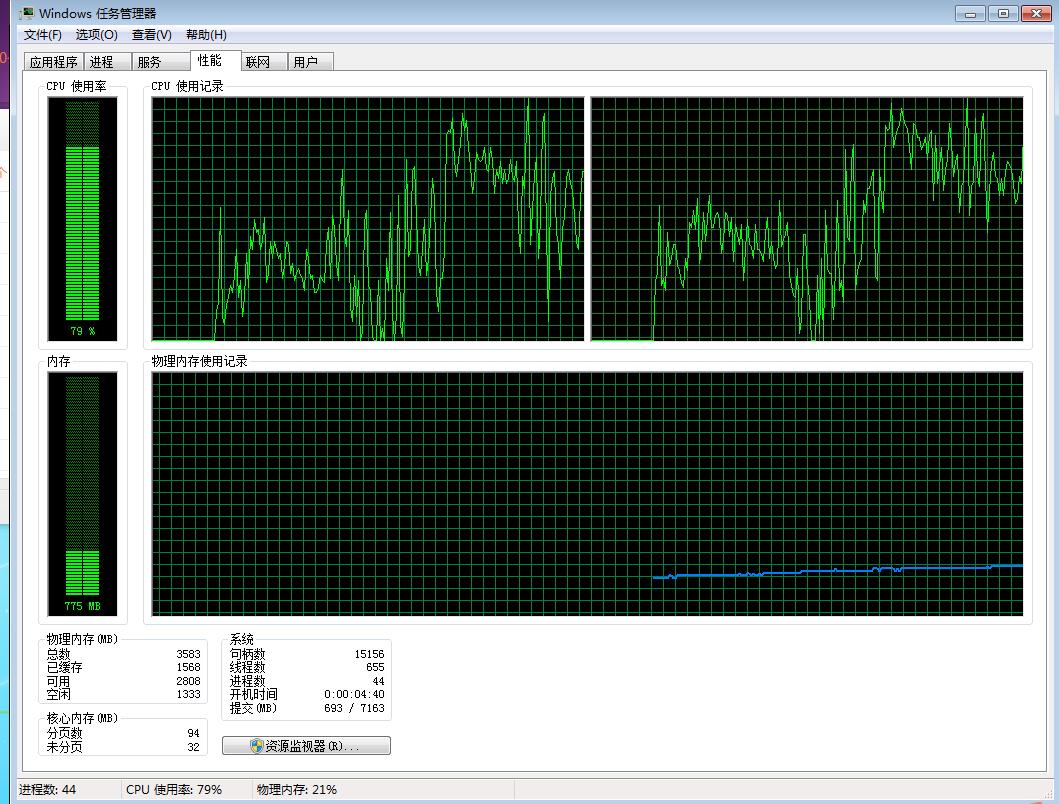Click the 分页数 value 94
The image size is (1059, 804).
point(193,733)
